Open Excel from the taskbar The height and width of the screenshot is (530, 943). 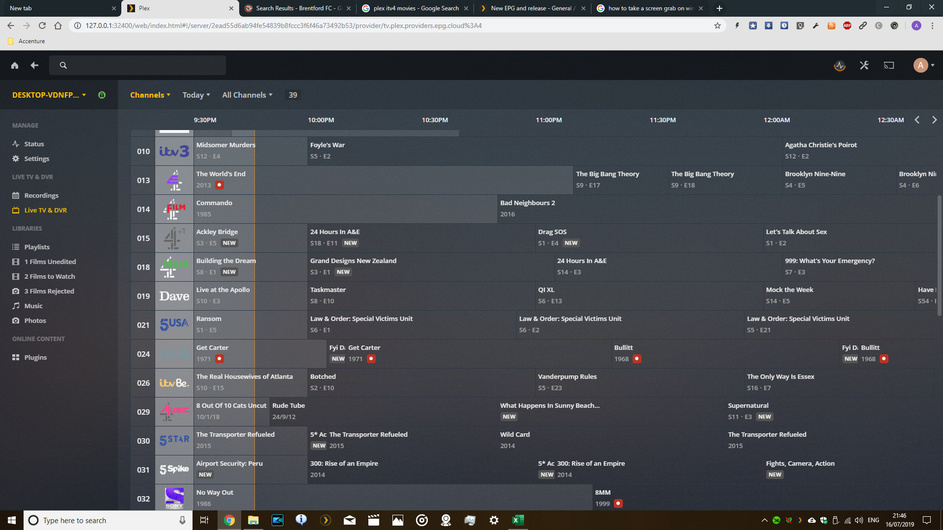pos(518,520)
